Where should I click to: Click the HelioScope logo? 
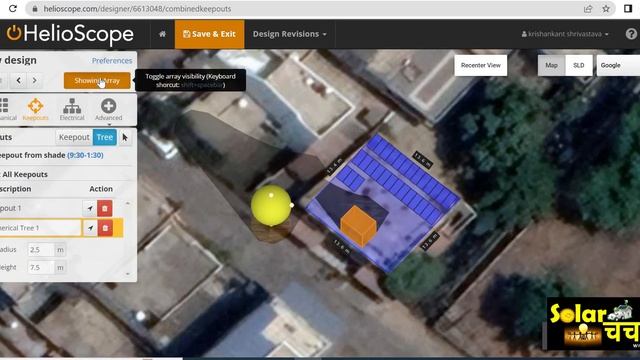[x=70, y=34]
